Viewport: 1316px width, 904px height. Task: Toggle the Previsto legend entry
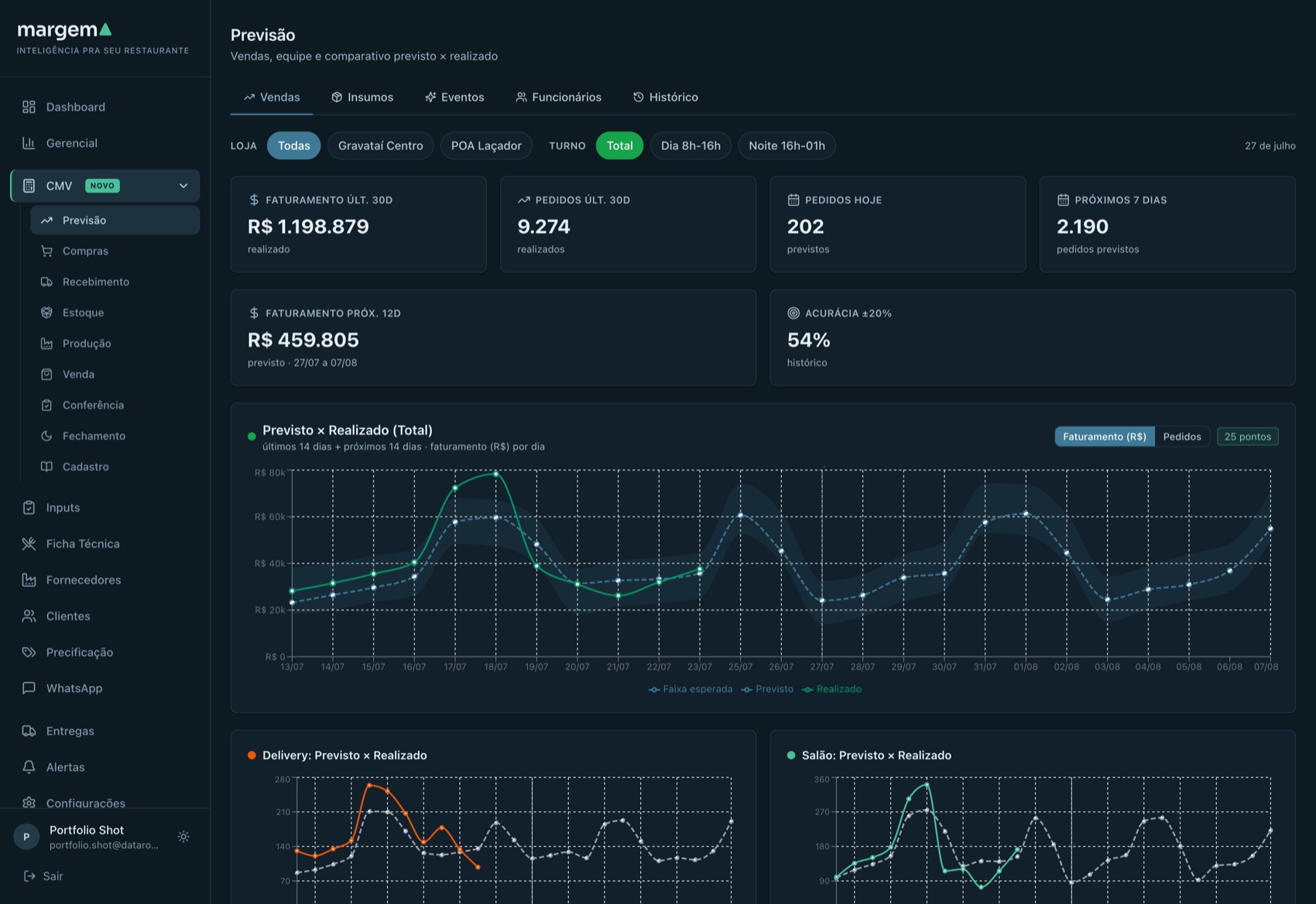767,689
